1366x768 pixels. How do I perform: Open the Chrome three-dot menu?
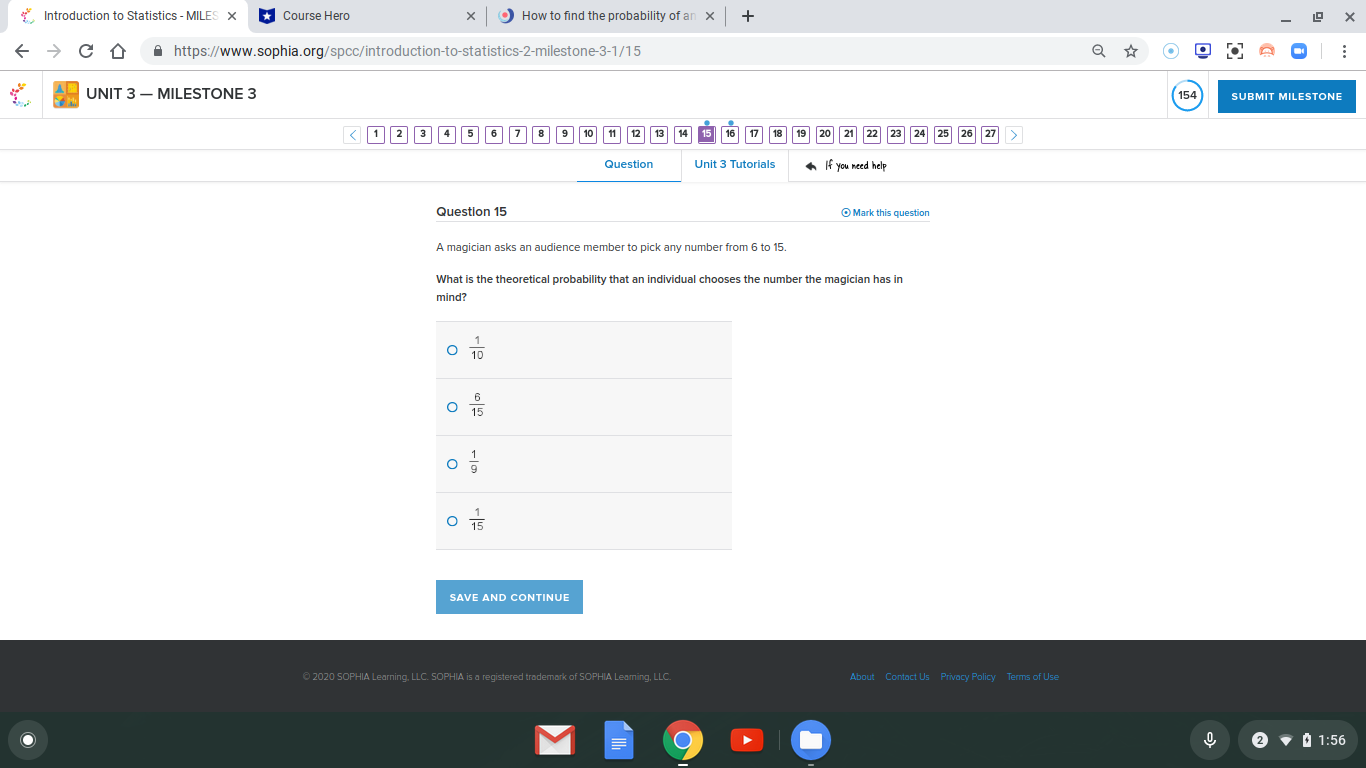(x=1345, y=51)
